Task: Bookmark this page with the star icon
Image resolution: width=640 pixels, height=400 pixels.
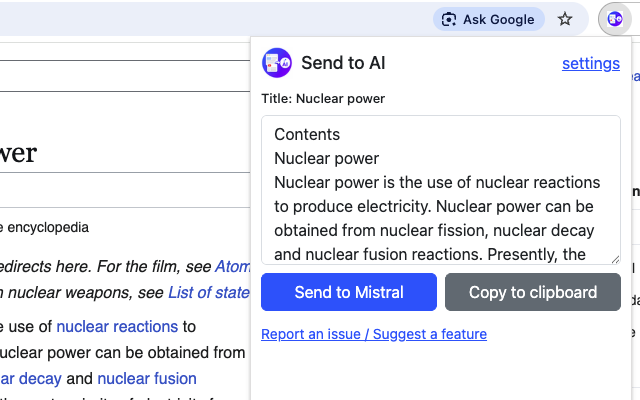Action: [565, 19]
